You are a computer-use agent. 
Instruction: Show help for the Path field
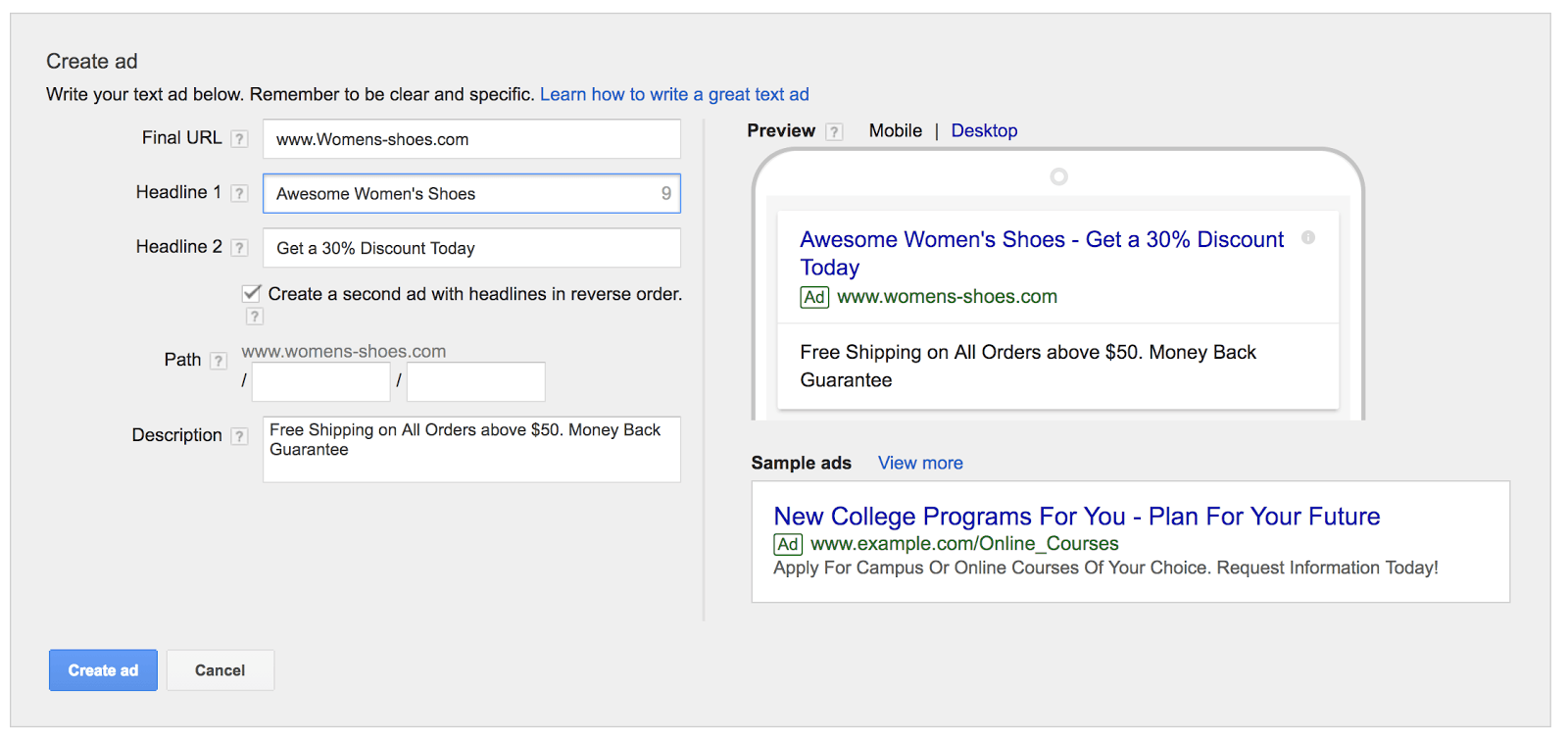[219, 361]
